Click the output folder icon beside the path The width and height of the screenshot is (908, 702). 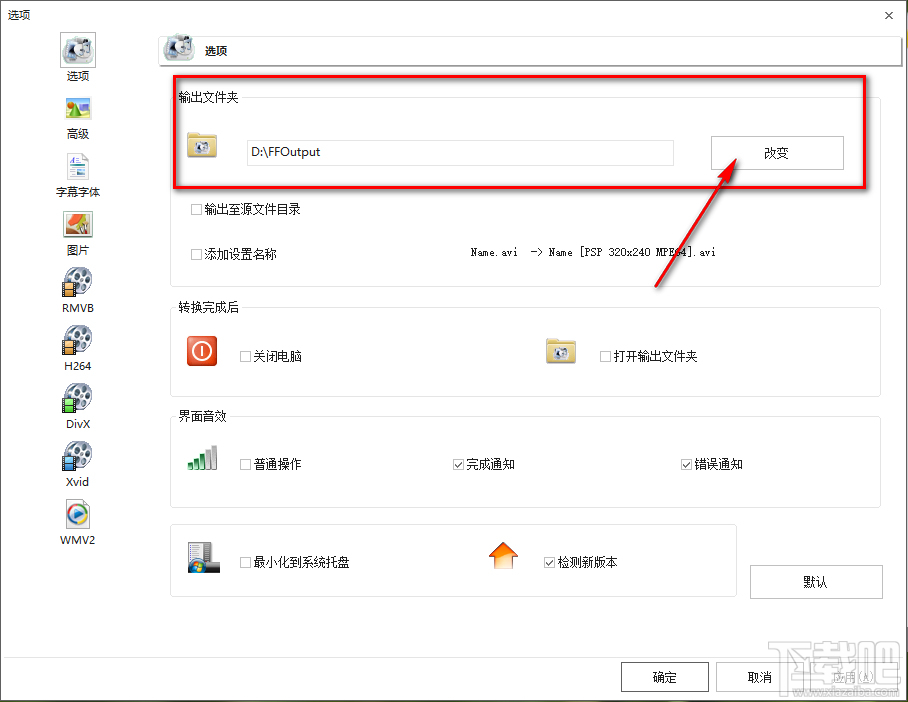[x=201, y=145]
